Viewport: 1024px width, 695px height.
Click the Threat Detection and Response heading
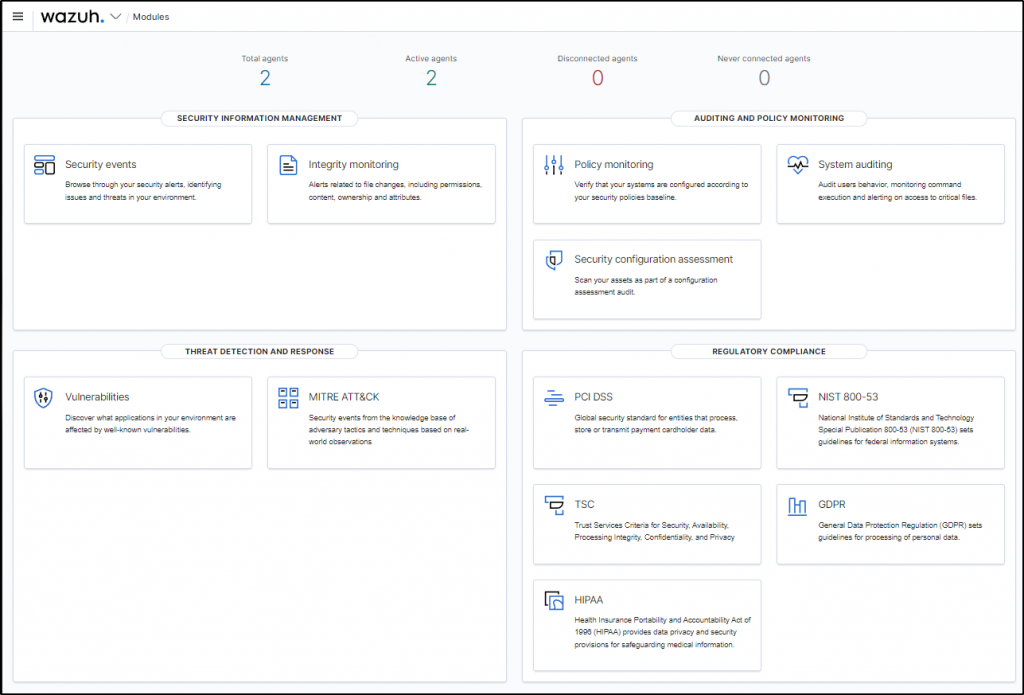click(x=259, y=351)
